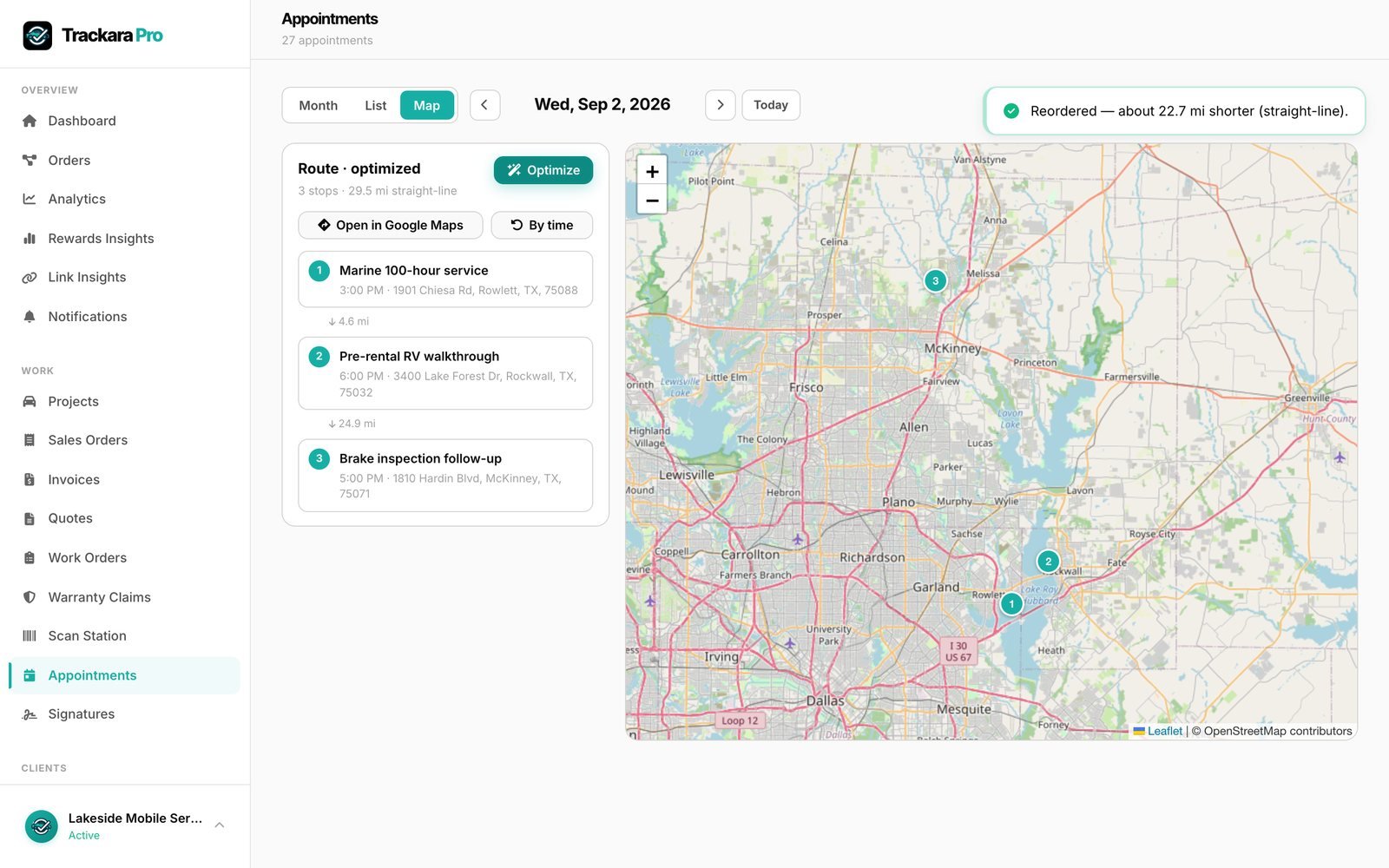This screenshot has height=868, width=1389.
Task: Reorder stops By time
Action: (x=542, y=225)
